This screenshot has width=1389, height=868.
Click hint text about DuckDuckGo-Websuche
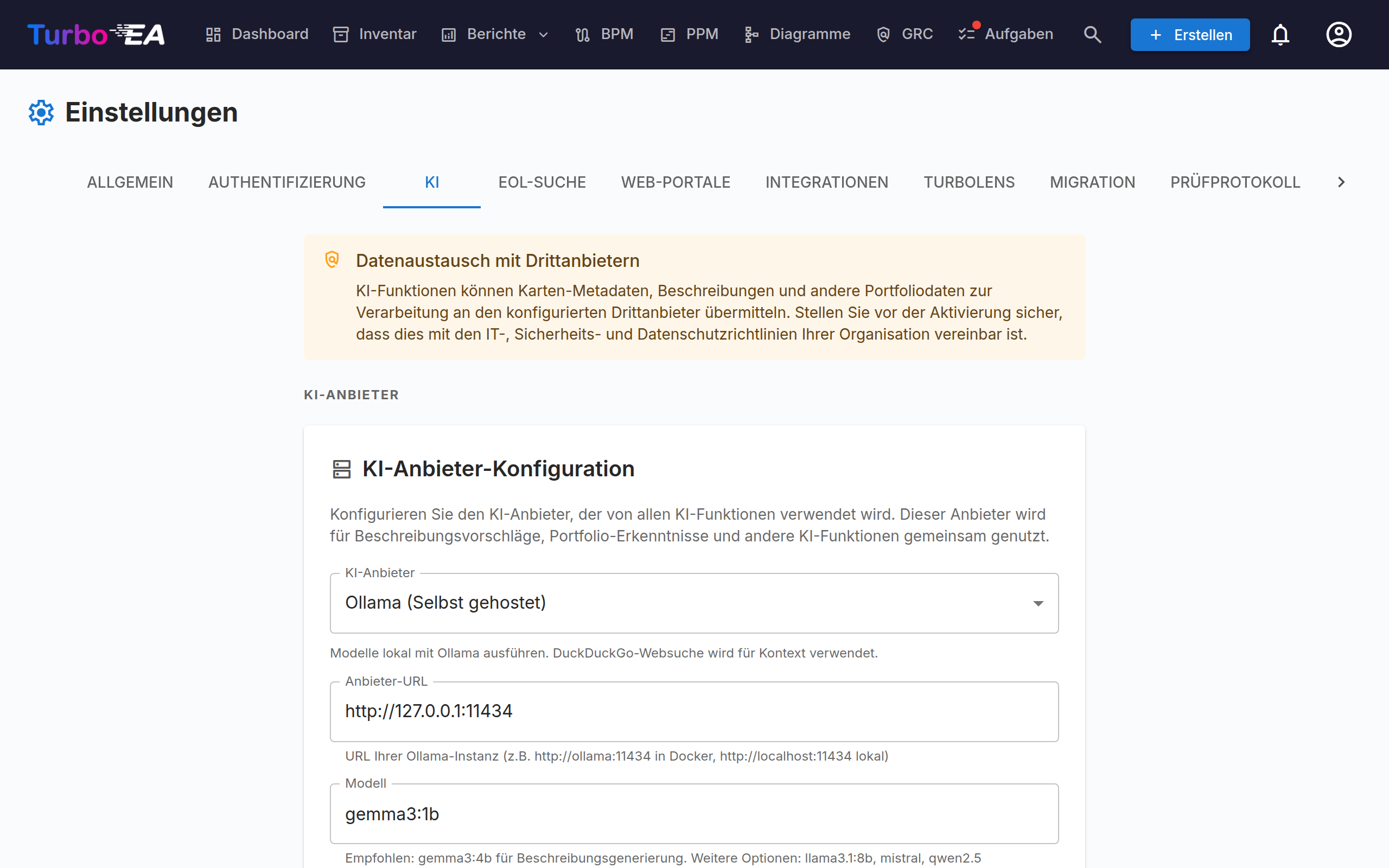[604, 653]
